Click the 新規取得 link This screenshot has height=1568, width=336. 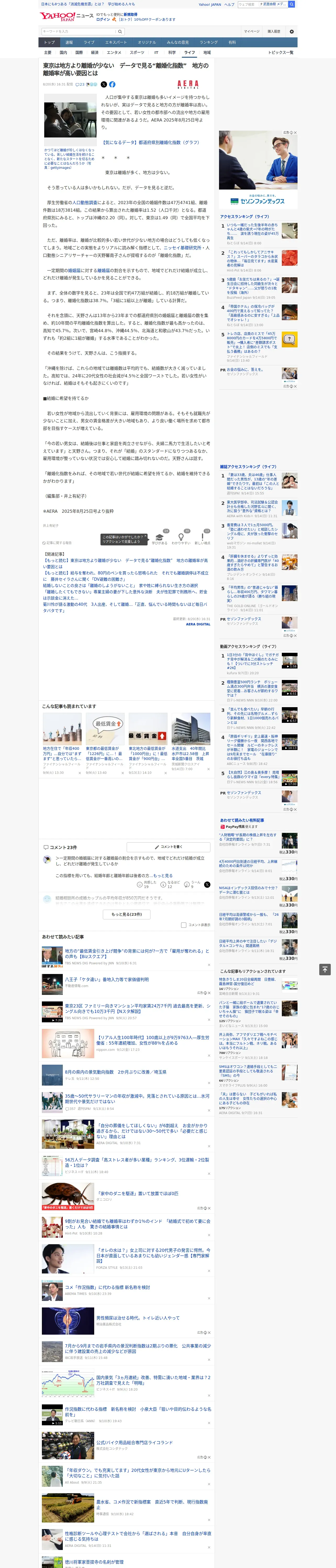(x=131, y=15)
